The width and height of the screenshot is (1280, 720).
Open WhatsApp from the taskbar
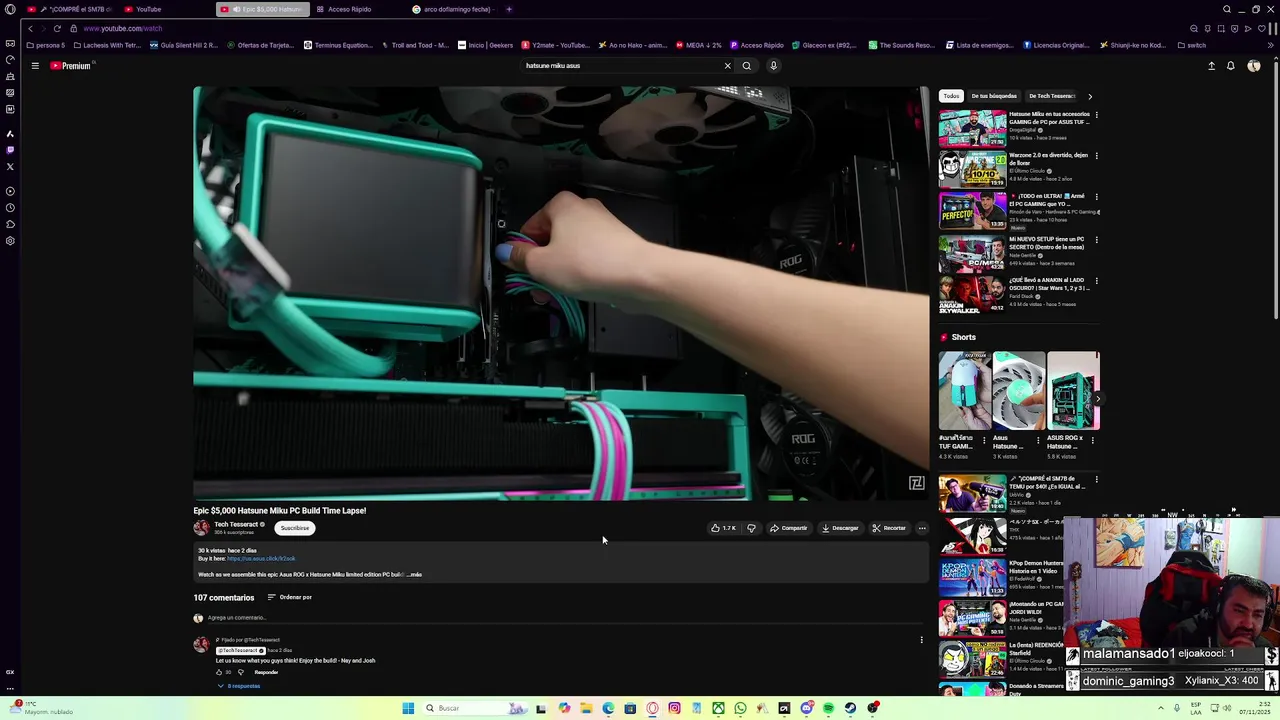coord(740,708)
